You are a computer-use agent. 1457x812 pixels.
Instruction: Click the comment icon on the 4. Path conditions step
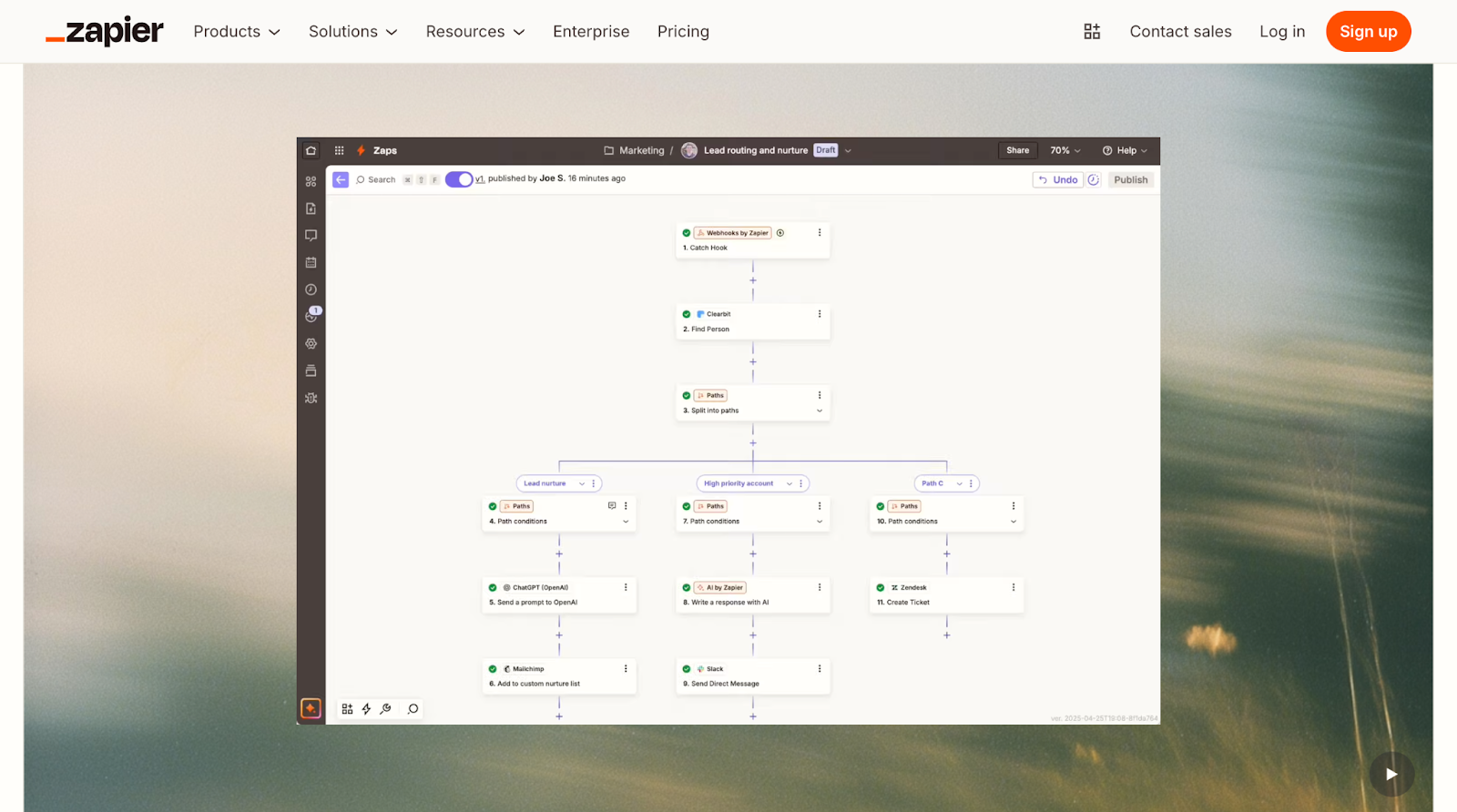[x=612, y=505]
